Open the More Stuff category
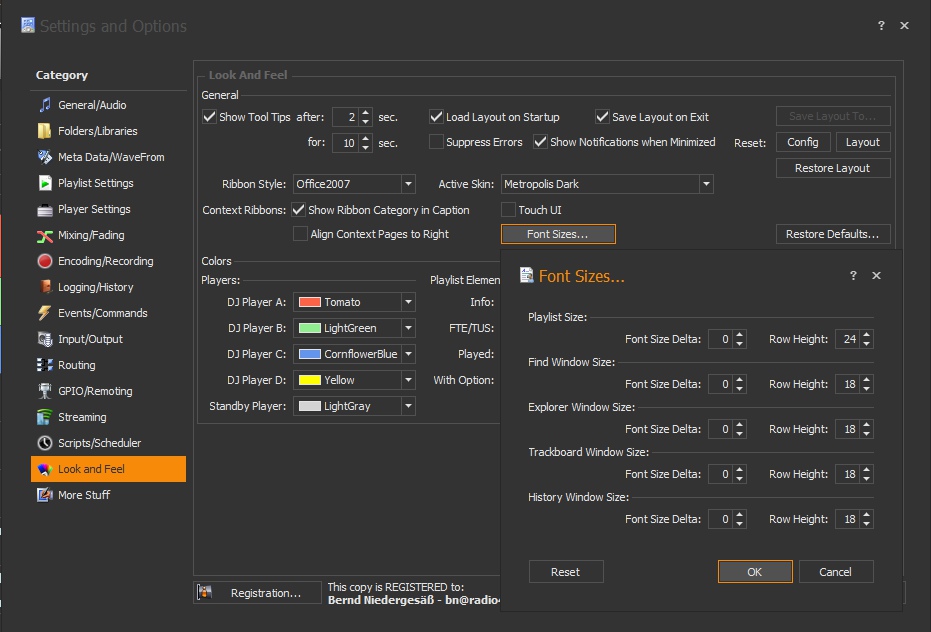The width and height of the screenshot is (931, 632). pyautogui.click(x=84, y=495)
